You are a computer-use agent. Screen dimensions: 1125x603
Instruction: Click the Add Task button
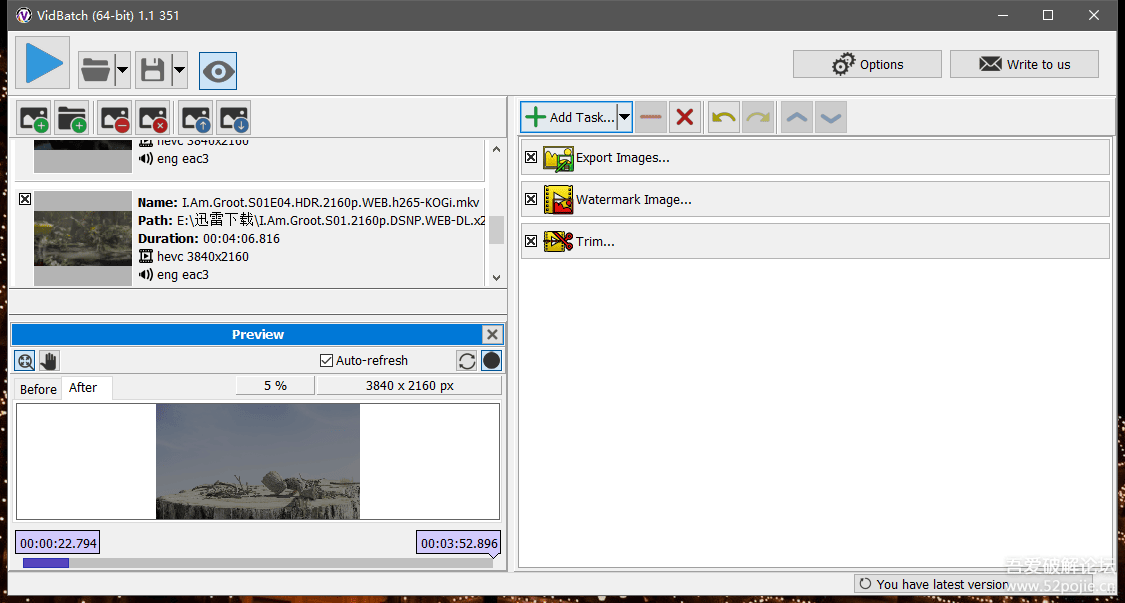(570, 117)
